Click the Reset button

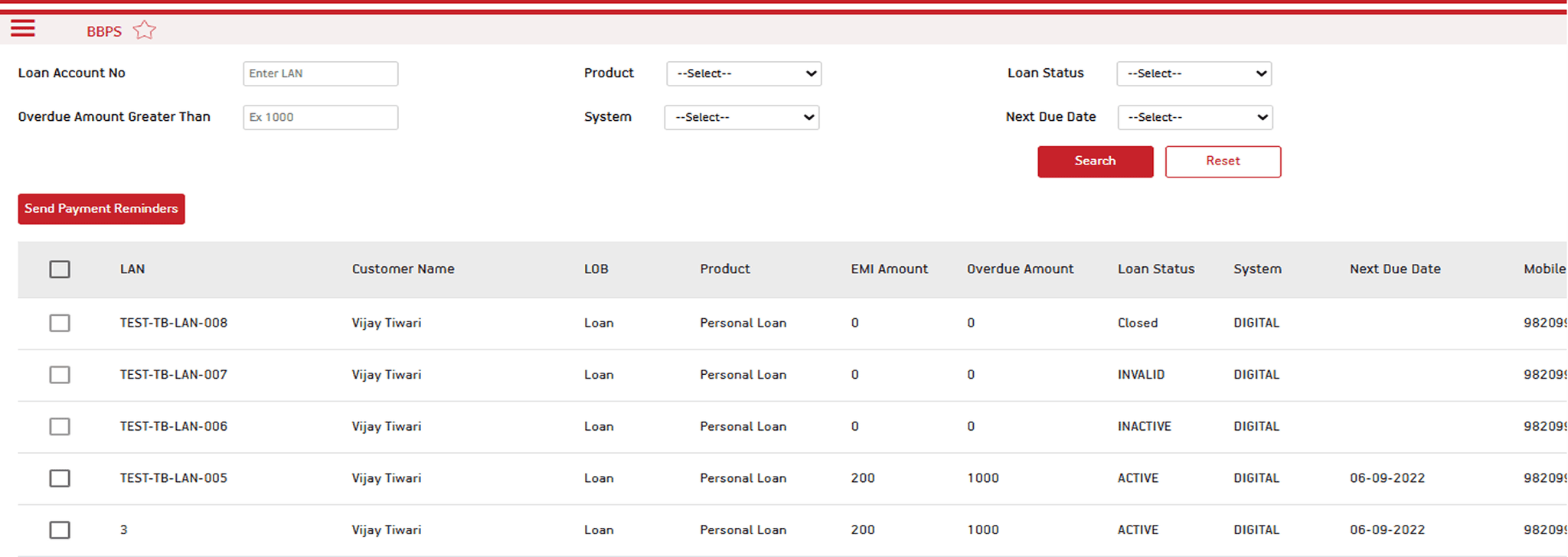(1223, 161)
